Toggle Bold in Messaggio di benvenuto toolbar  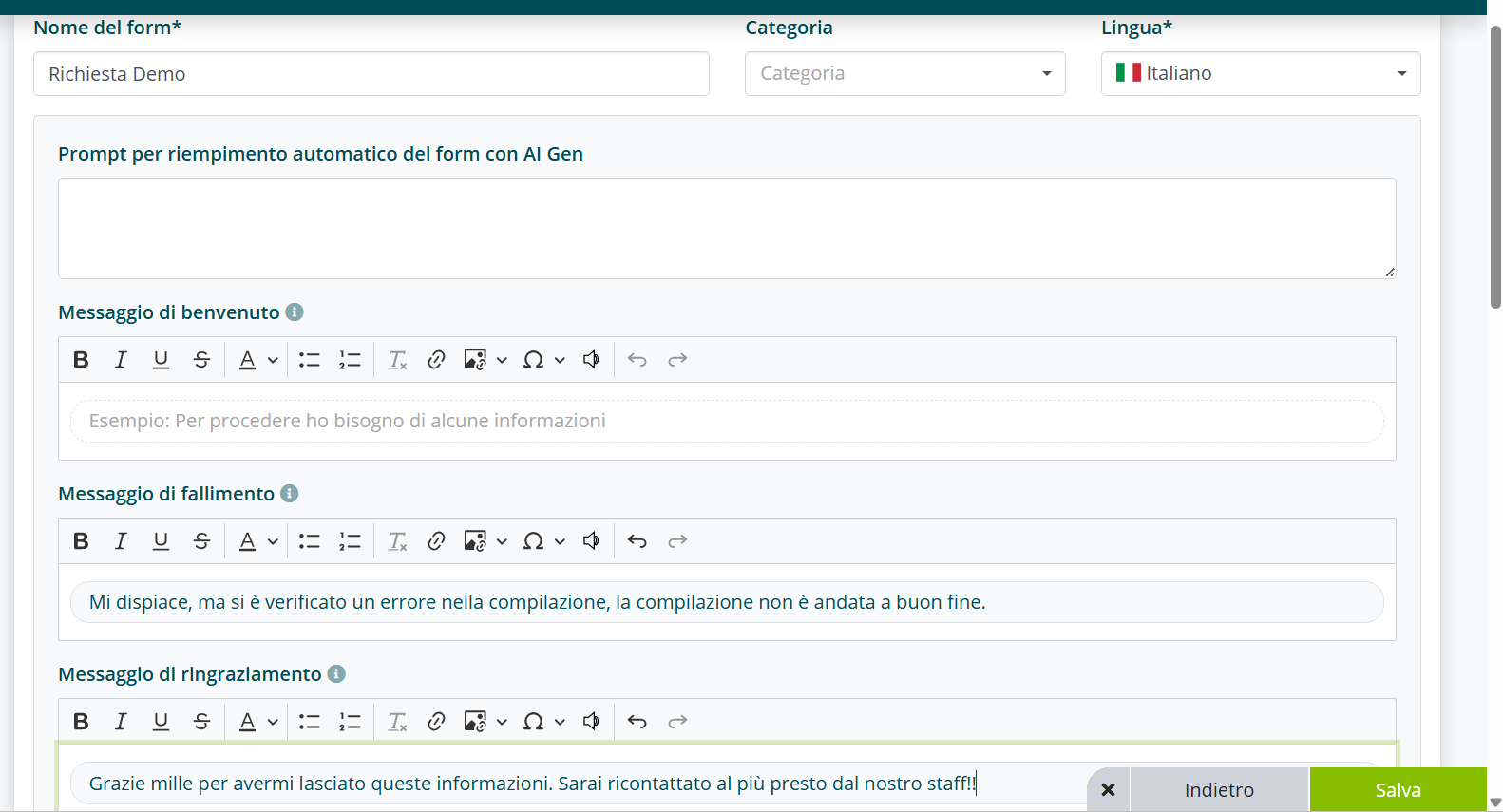coord(81,360)
